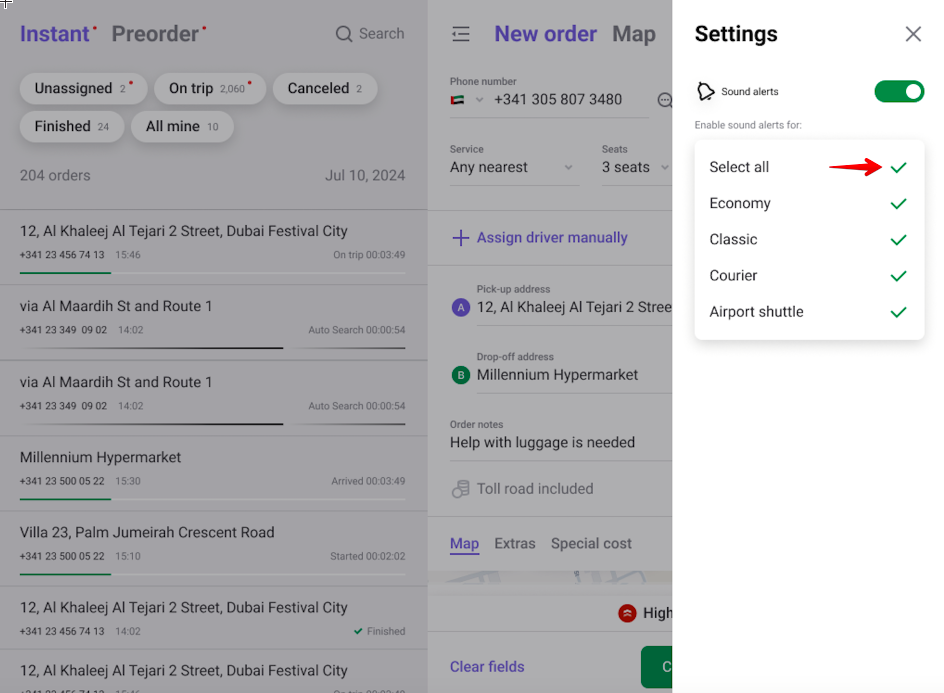The height and width of the screenshot is (693, 944).
Task: Click the pick-up point A marker icon
Action: tap(460, 308)
